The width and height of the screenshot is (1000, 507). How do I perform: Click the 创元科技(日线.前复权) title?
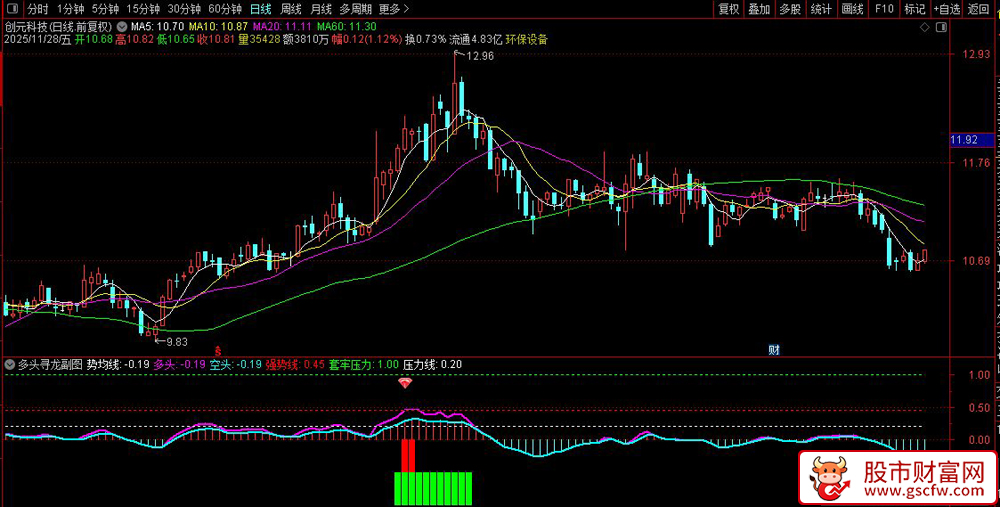59,27
